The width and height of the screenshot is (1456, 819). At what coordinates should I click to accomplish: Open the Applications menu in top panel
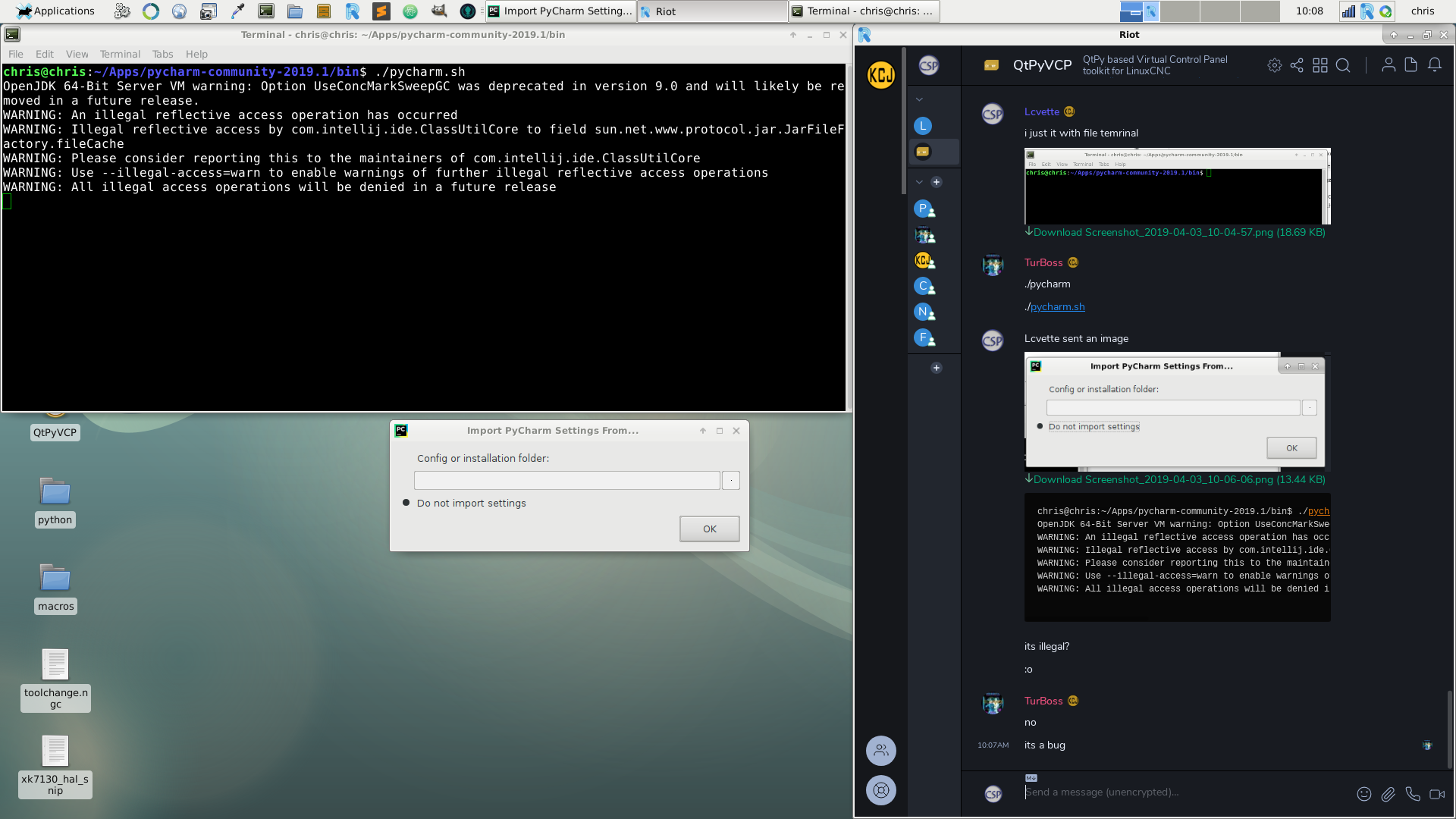coord(55,11)
